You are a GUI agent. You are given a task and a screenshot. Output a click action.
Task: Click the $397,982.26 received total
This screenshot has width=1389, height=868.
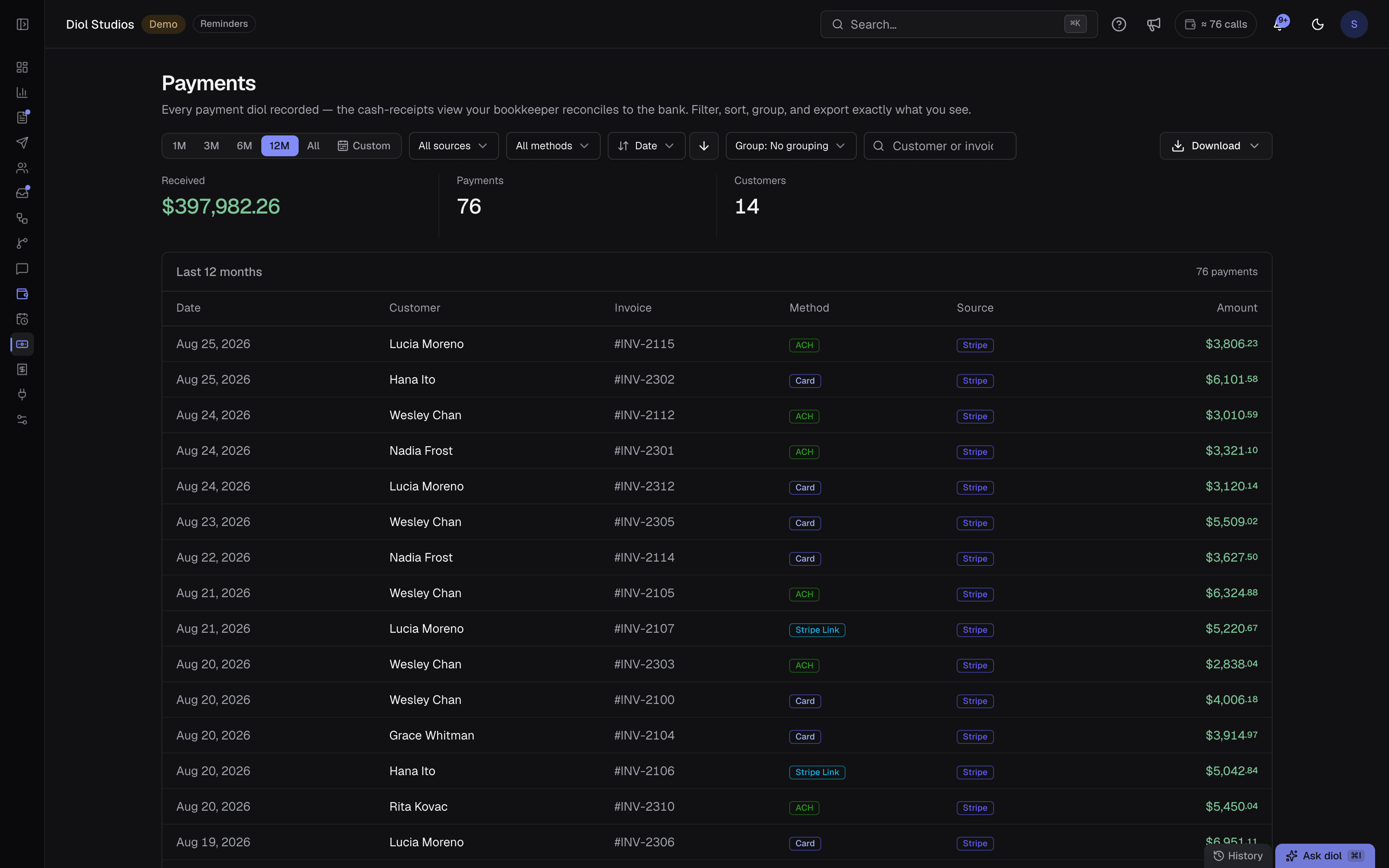[x=221, y=206]
